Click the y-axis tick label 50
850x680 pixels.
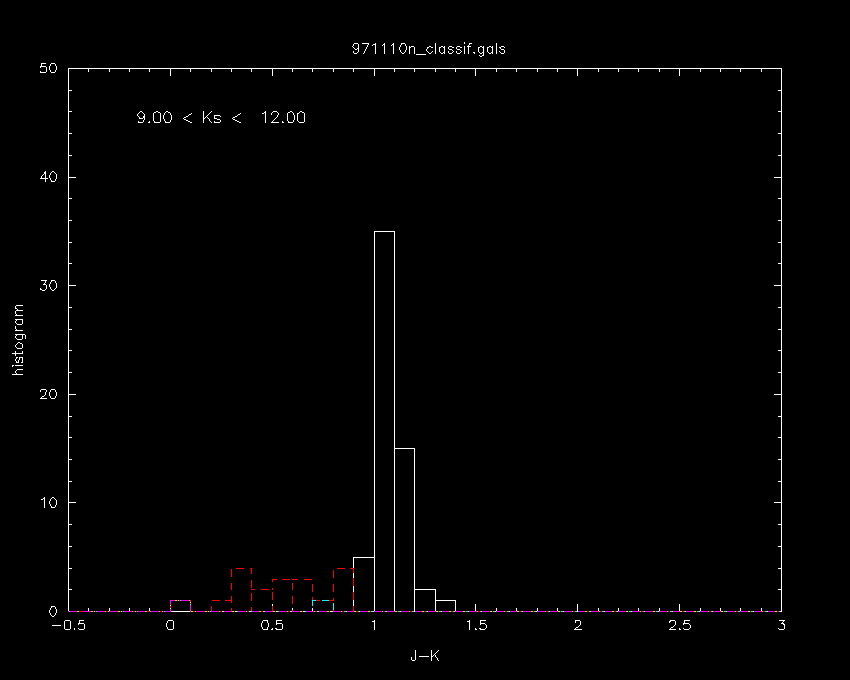49,68
